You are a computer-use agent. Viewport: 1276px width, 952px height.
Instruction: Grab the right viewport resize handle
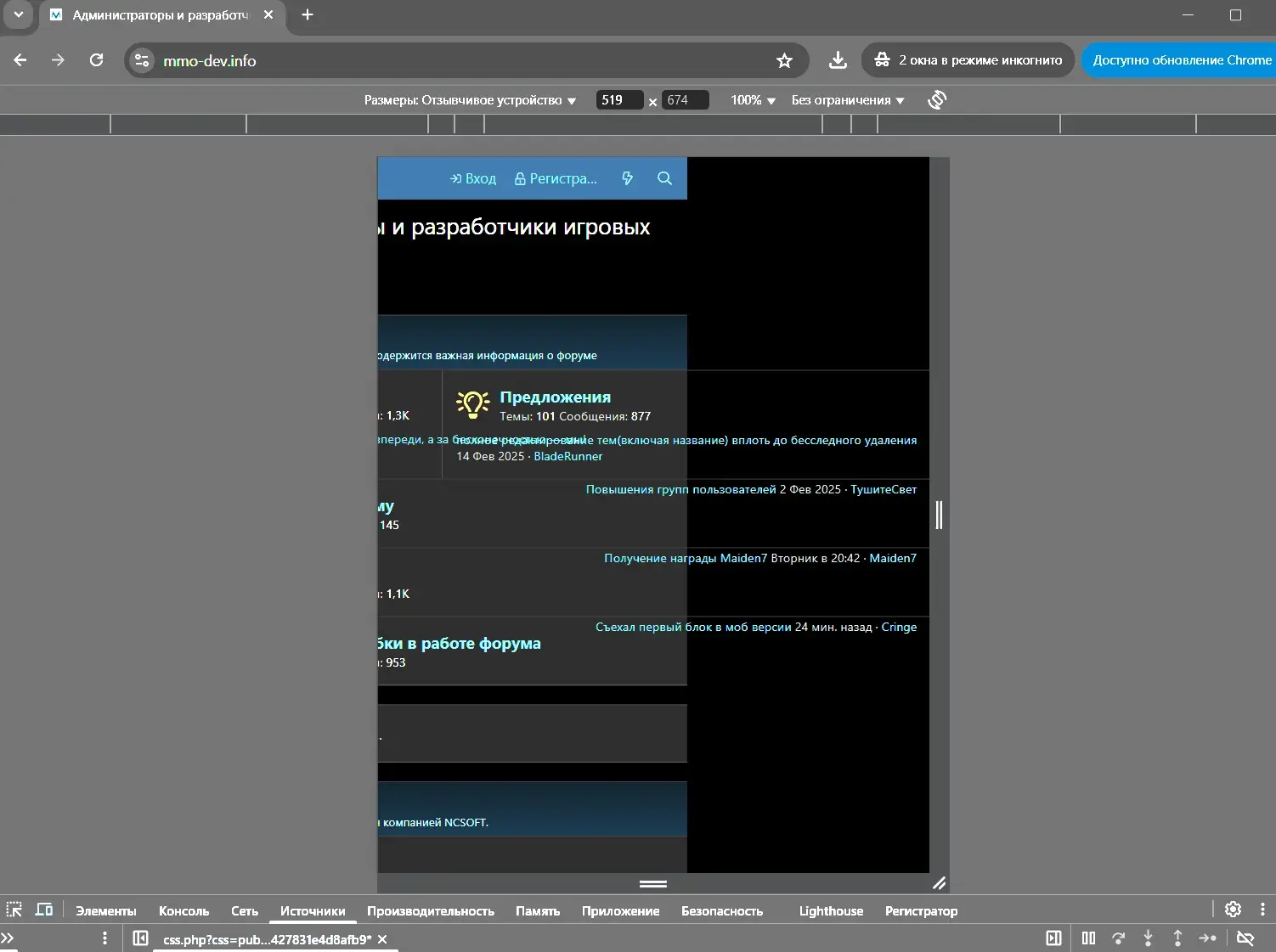click(939, 515)
